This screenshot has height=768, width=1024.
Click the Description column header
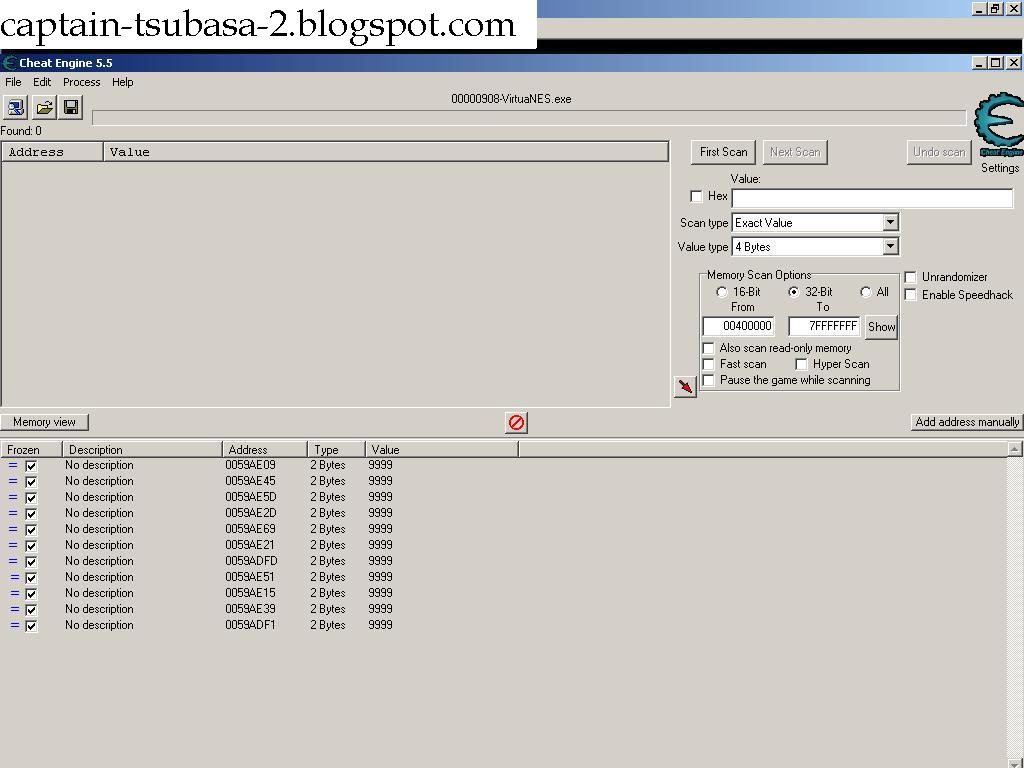coord(142,450)
